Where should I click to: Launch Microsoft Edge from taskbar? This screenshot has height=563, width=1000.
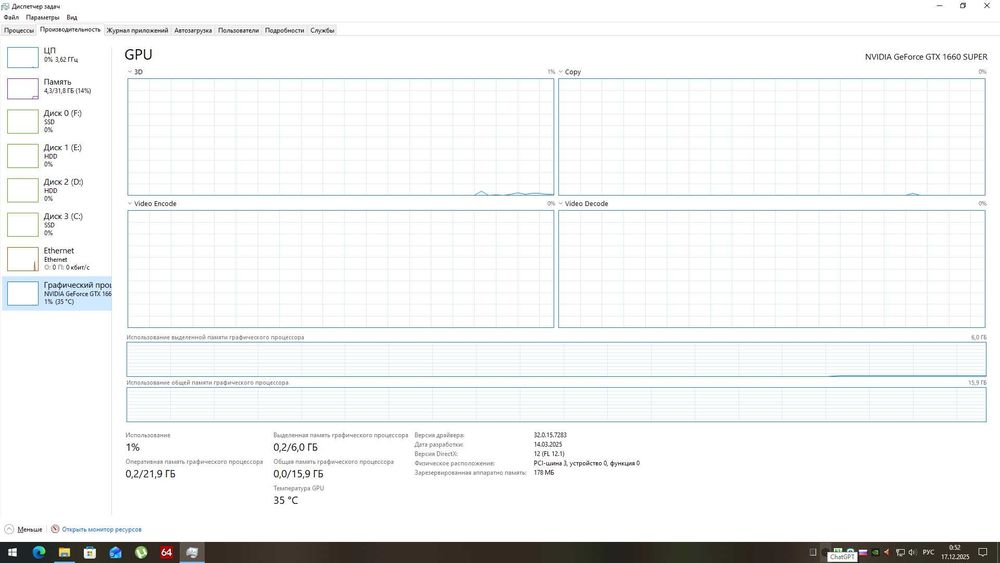coord(39,552)
